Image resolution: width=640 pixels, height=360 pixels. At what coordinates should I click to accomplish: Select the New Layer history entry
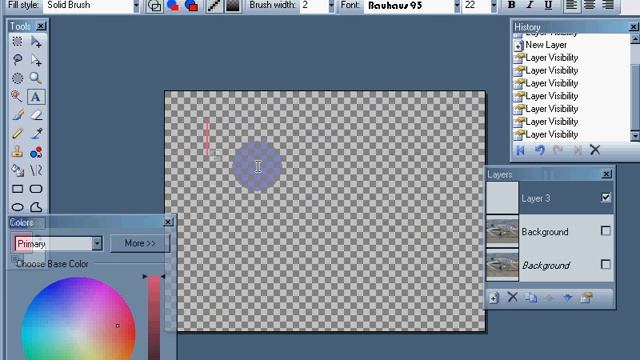(x=546, y=45)
